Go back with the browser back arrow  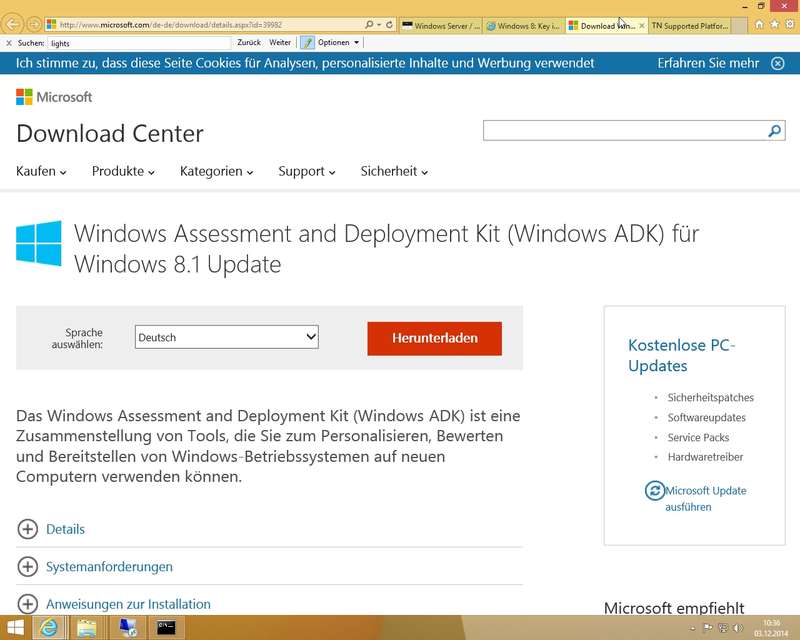point(13,24)
